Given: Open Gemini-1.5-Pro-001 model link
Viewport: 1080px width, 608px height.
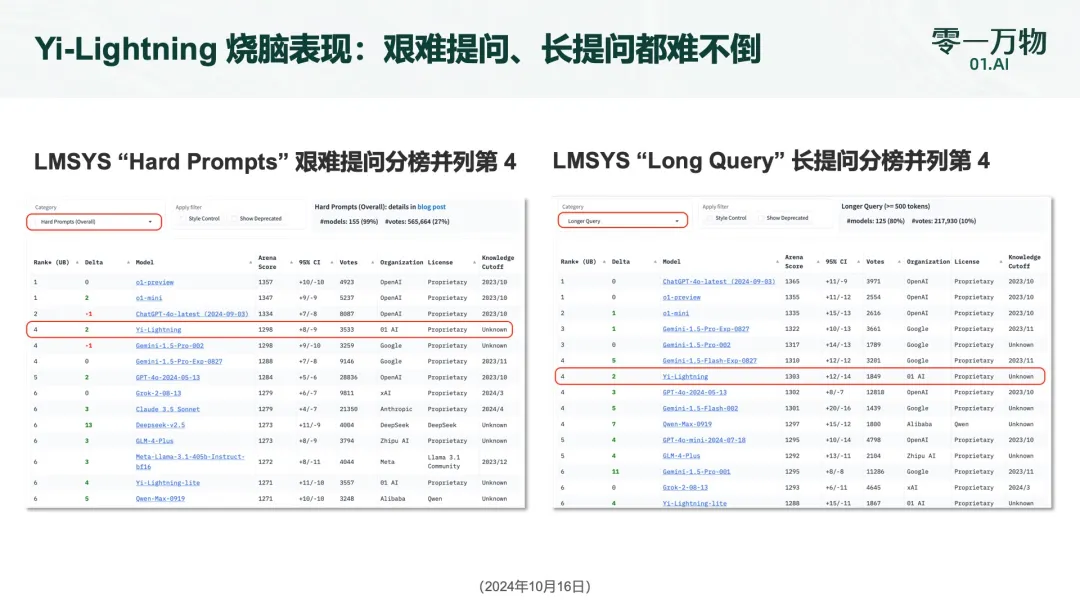Looking at the screenshot, I should 696,472.
